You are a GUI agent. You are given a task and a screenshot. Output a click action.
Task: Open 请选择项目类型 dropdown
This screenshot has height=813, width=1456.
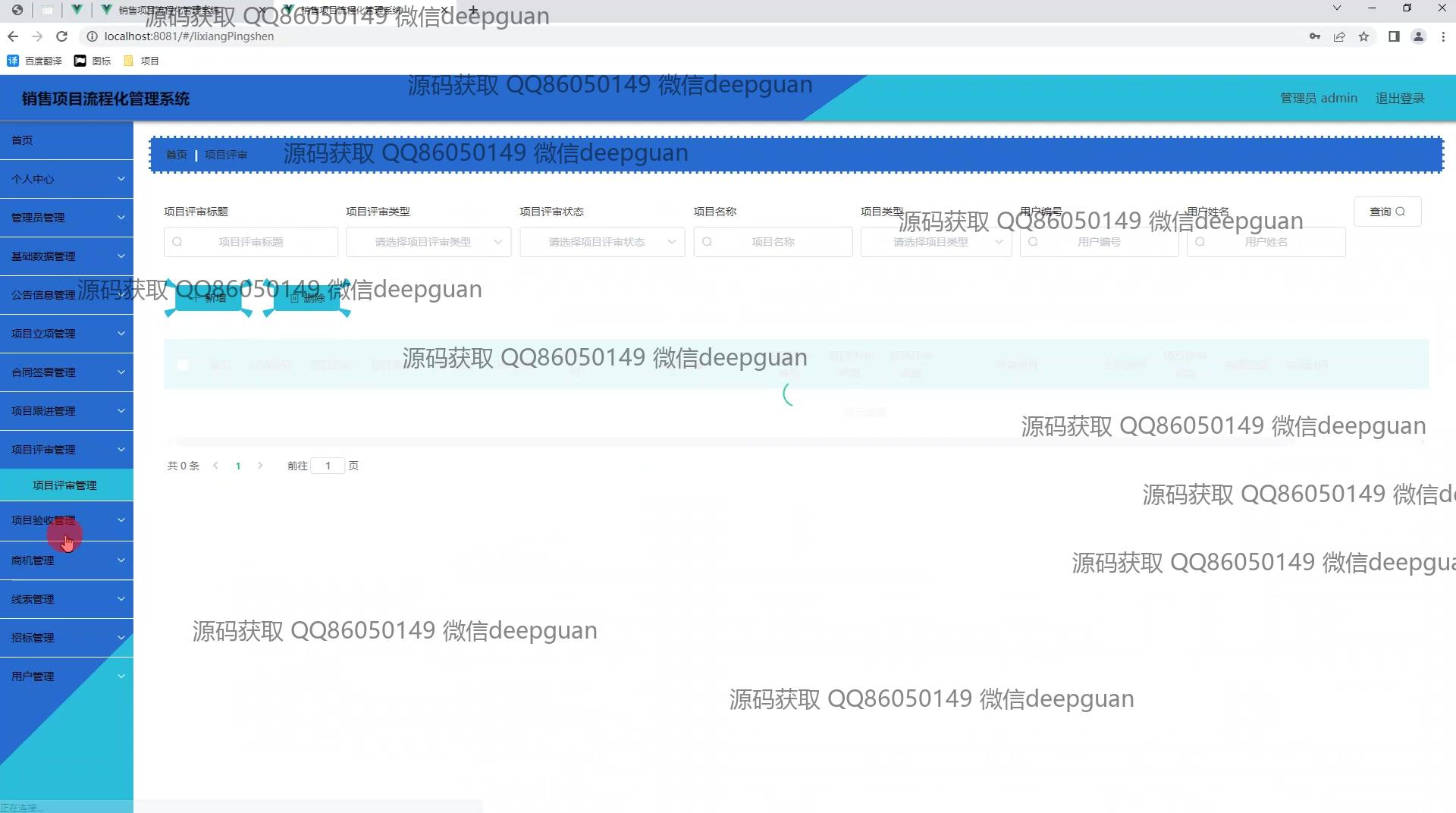tap(936, 242)
